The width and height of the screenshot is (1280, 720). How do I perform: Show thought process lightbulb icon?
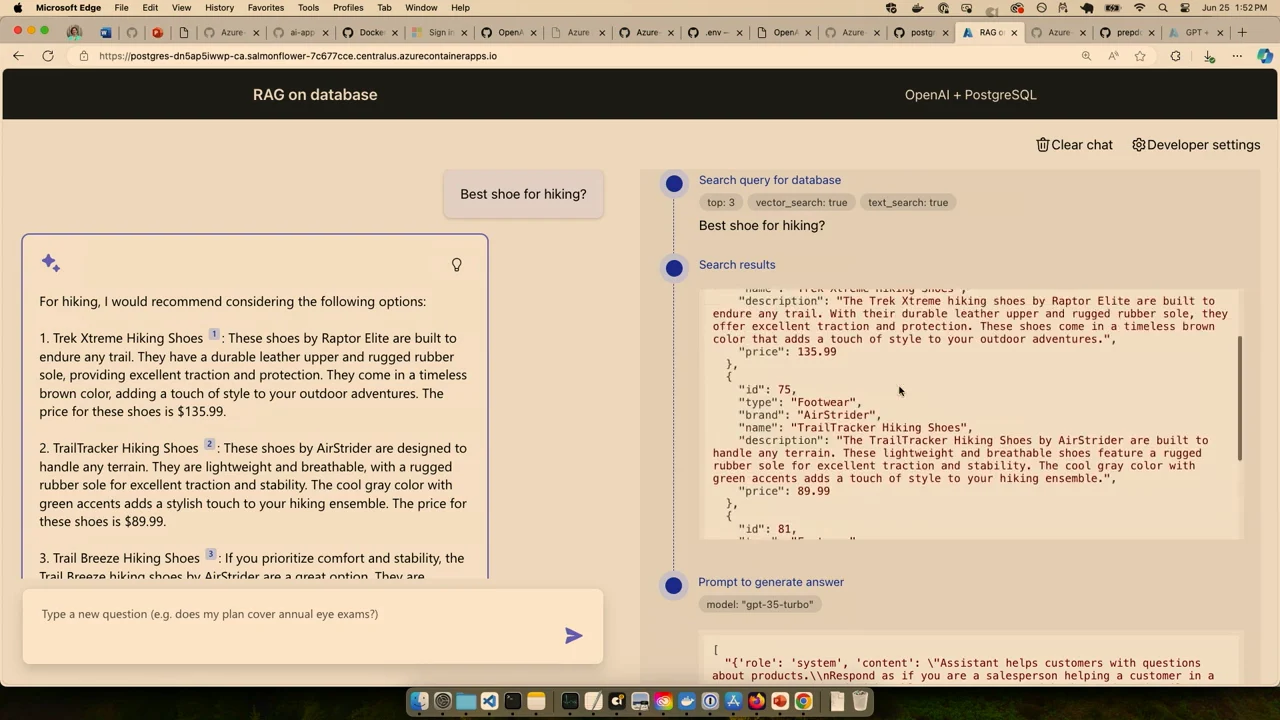[x=456, y=265]
